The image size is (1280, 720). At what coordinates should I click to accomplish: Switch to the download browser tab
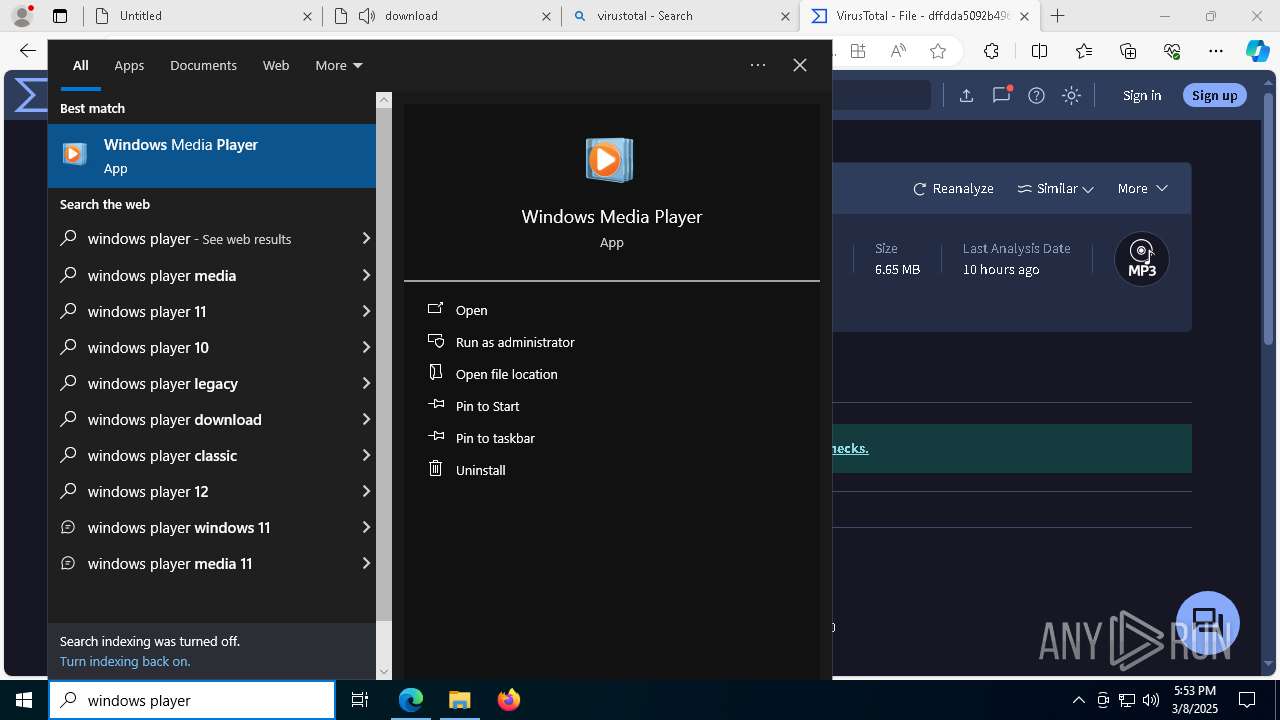[x=443, y=16]
